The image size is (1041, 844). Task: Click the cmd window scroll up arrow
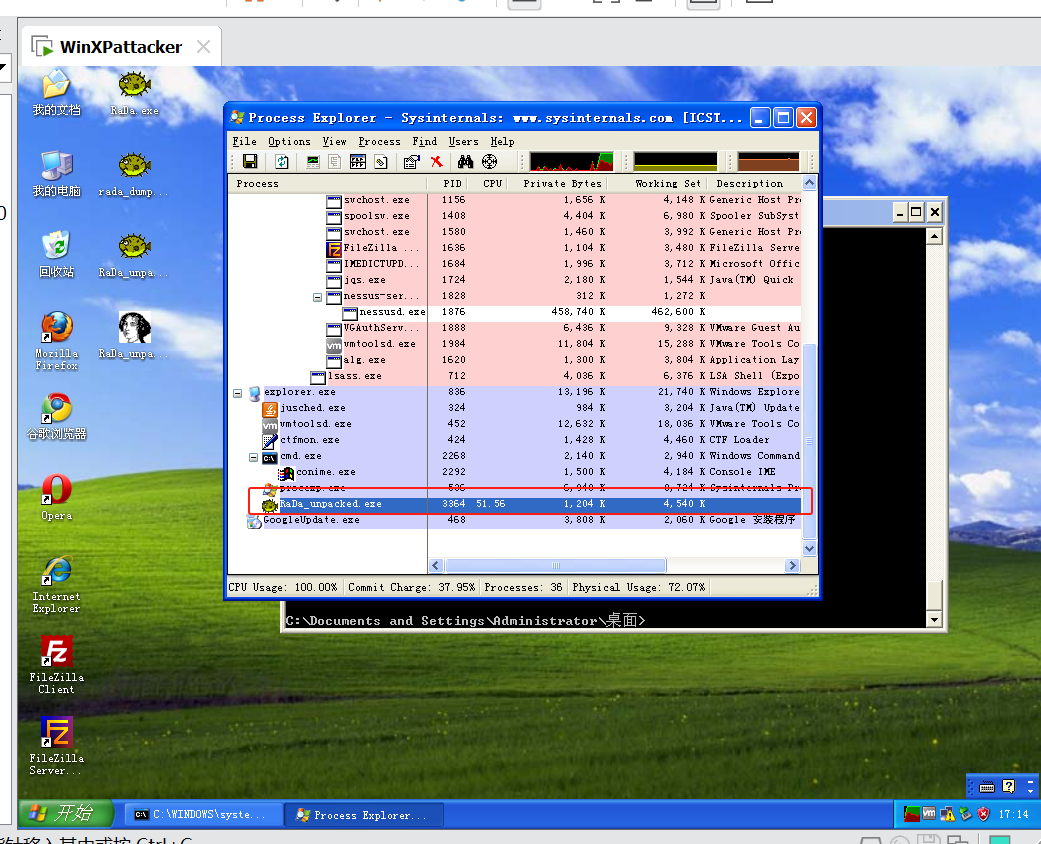point(934,236)
